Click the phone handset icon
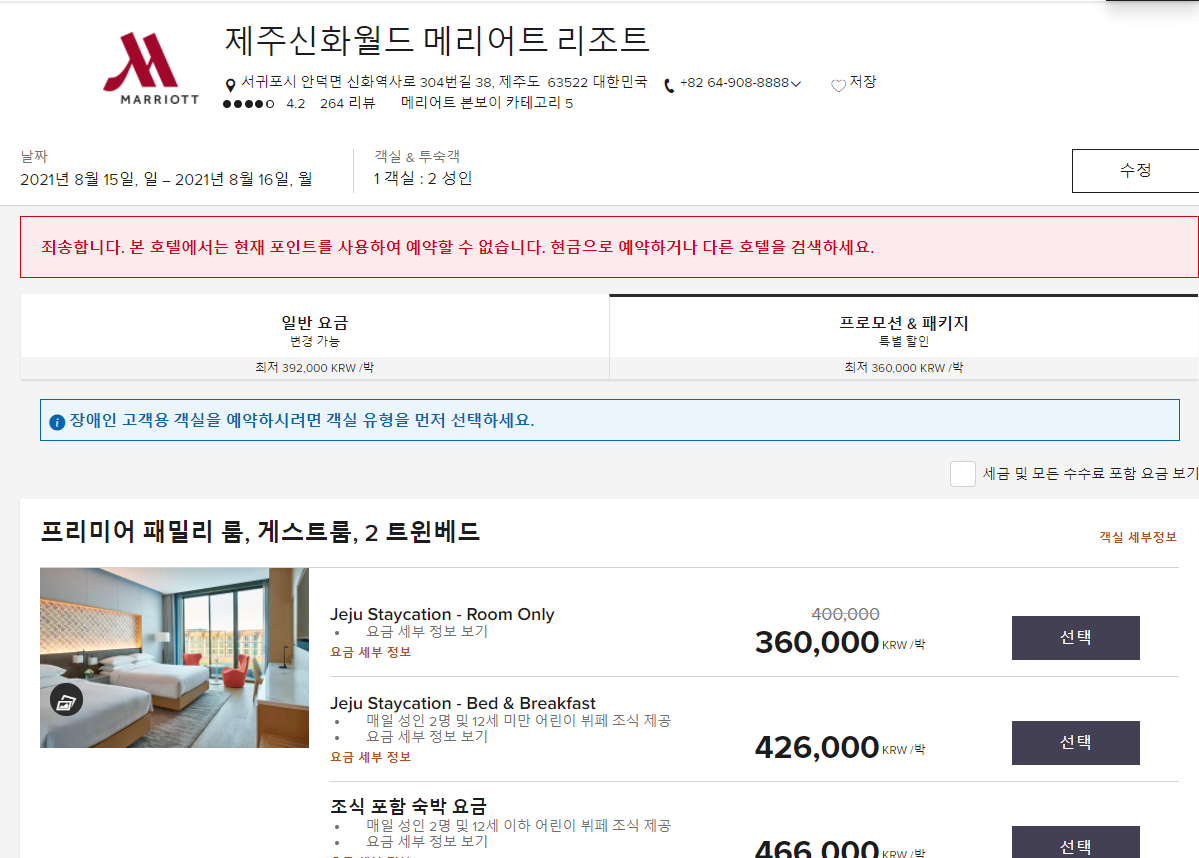This screenshot has width=1199, height=858. coord(668,86)
